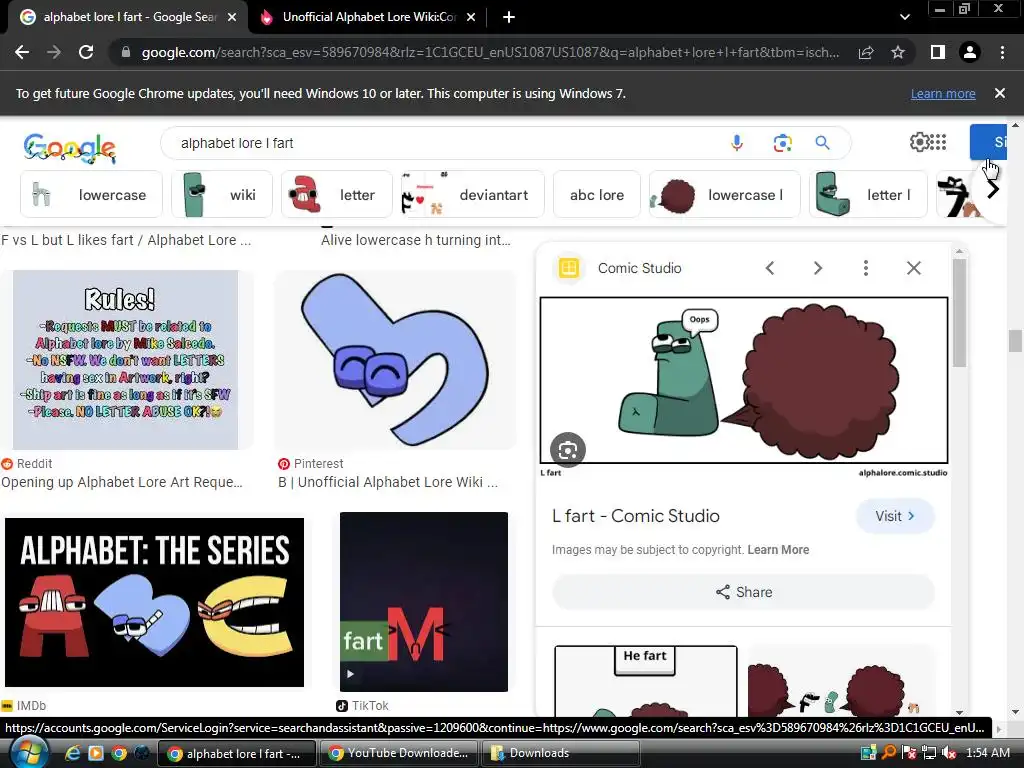The height and width of the screenshot is (768, 1024).
Task: Go back to the previous page
Action: tap(22, 52)
